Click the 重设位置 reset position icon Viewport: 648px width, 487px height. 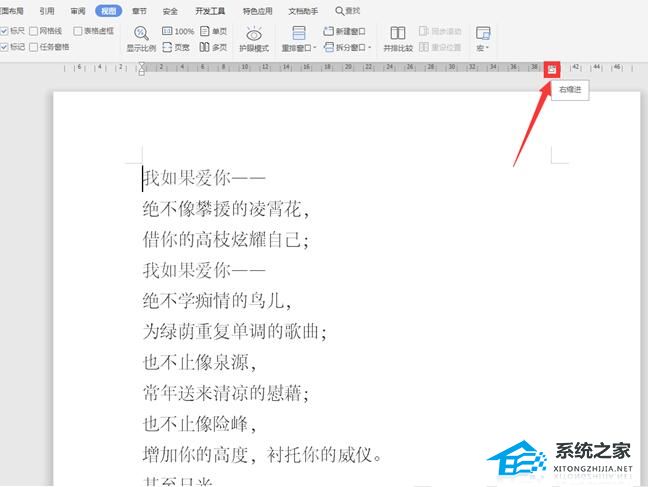(423, 47)
